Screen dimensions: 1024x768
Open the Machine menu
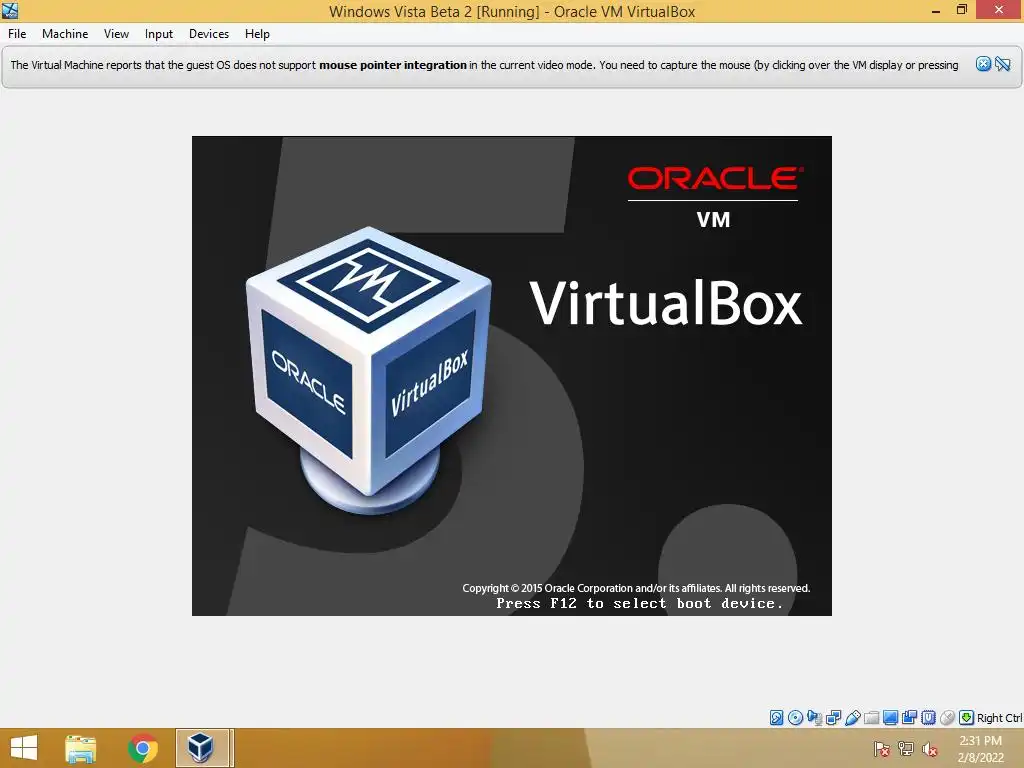tap(65, 34)
